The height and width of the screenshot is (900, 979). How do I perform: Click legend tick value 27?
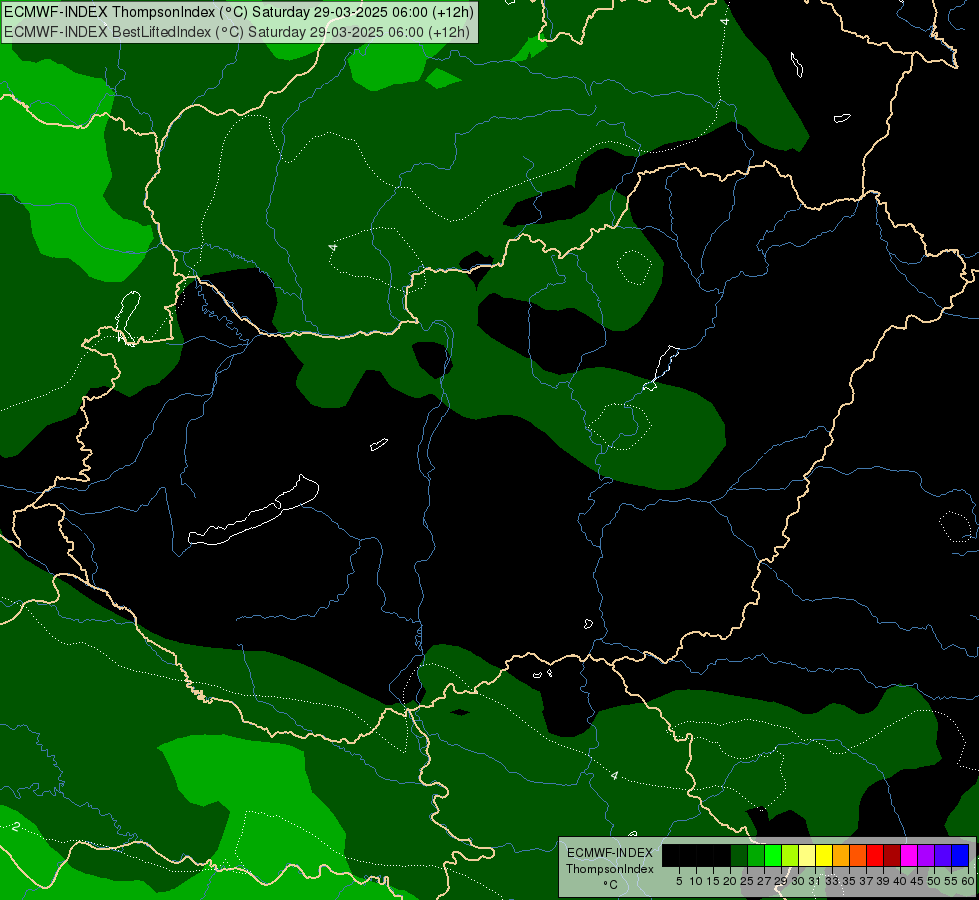click(764, 881)
